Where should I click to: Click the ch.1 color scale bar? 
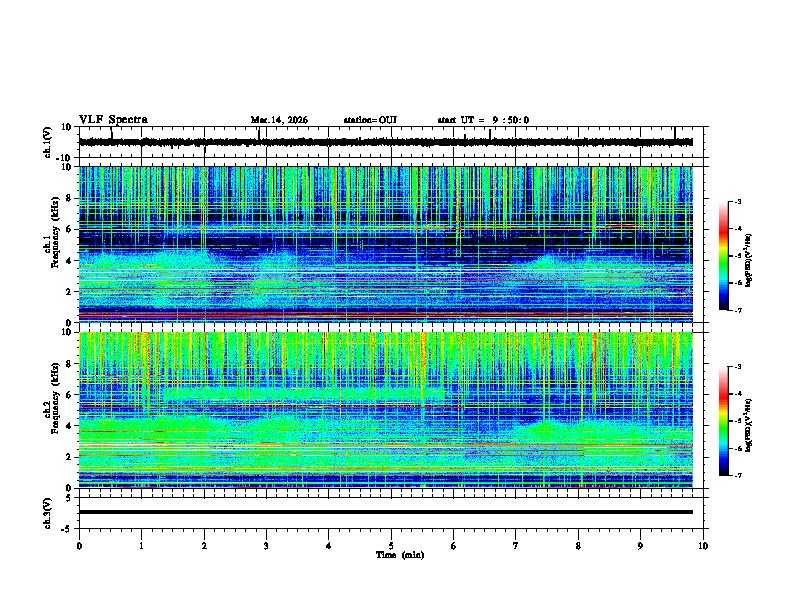tap(723, 256)
